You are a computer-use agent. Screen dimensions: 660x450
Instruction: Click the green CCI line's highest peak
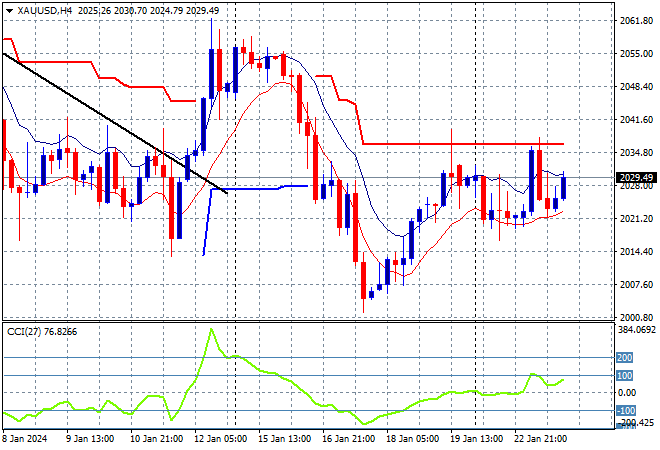tap(211, 329)
